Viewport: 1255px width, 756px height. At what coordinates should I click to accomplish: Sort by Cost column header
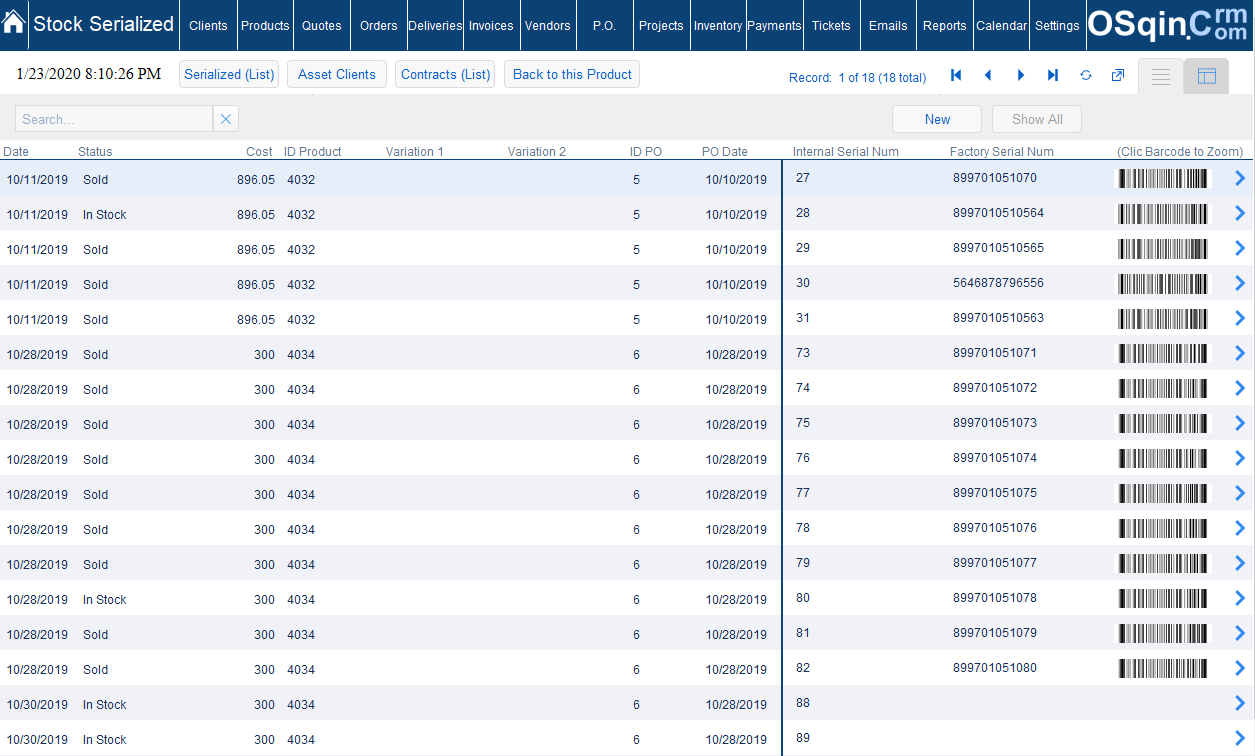point(259,152)
